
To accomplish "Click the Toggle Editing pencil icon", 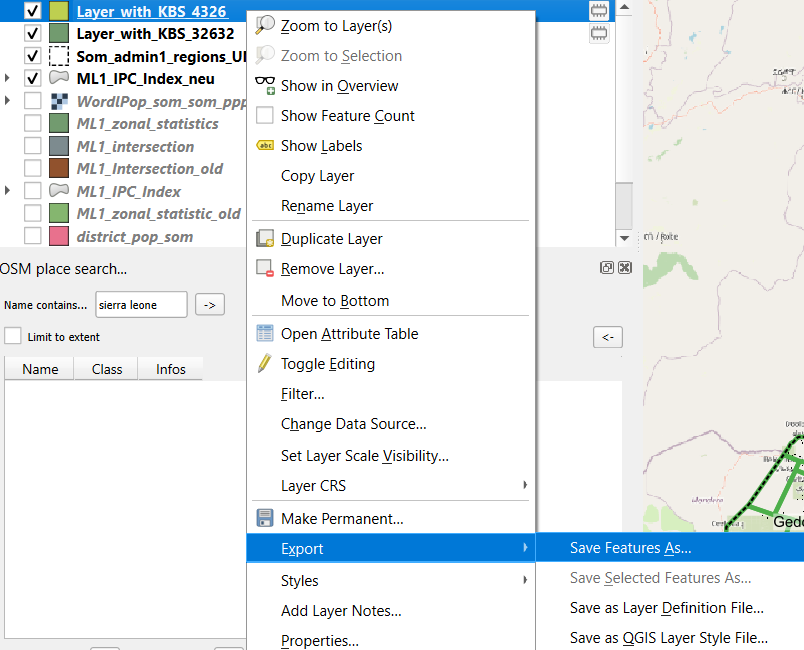I will [265, 364].
